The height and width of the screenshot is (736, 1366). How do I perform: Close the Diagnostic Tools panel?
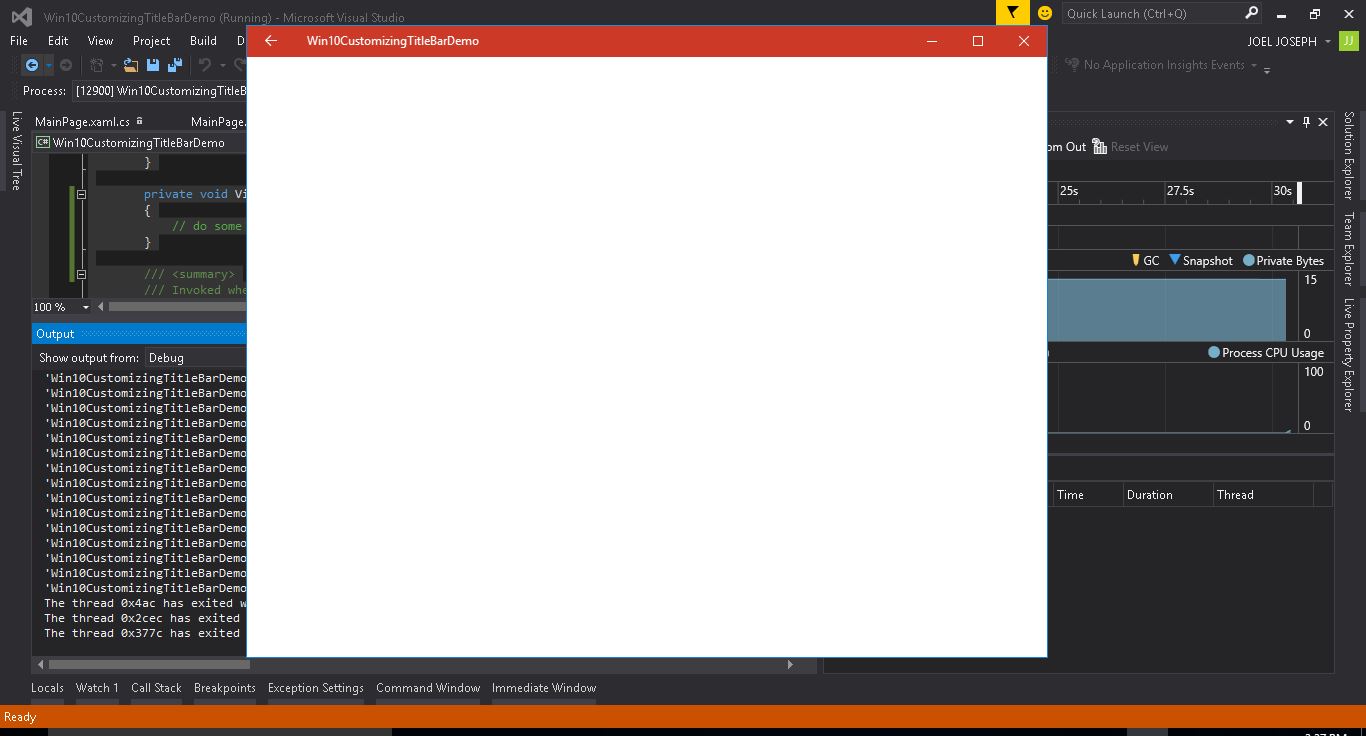(x=1323, y=122)
